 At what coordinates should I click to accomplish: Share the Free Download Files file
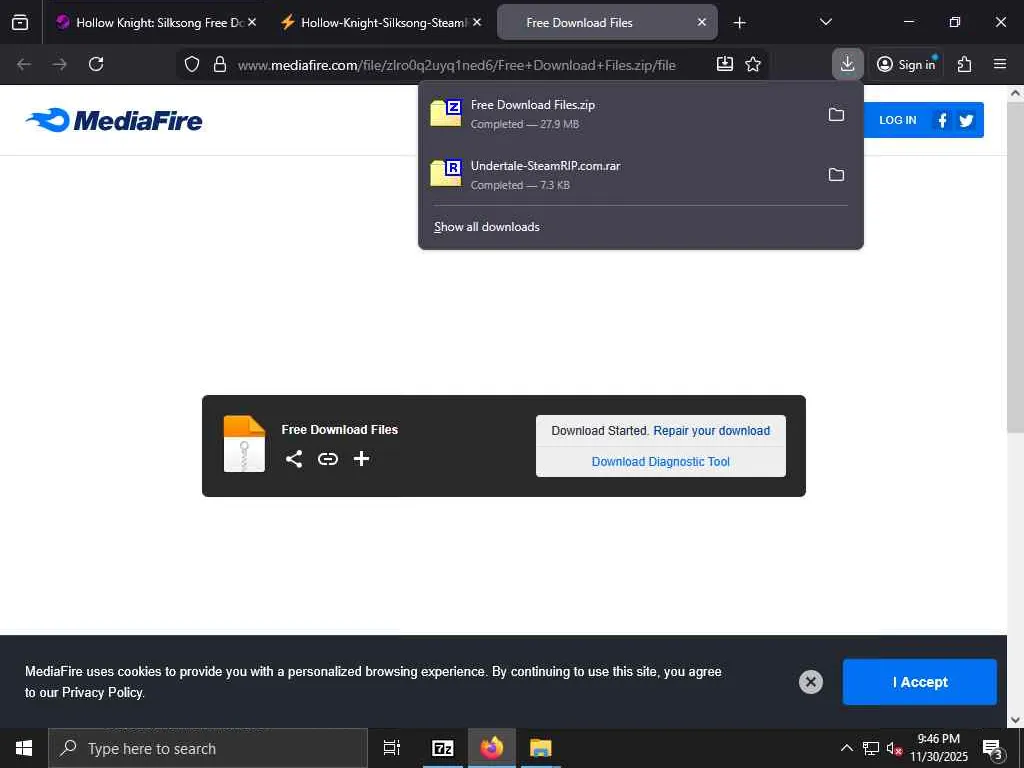(294, 458)
